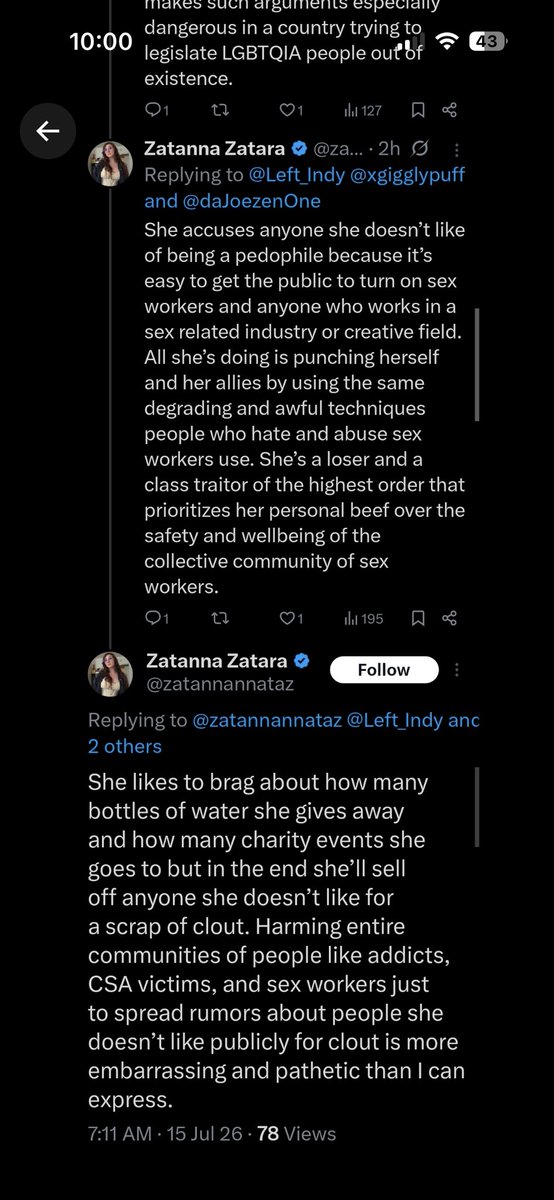The height and width of the screenshot is (1200, 554).
Task: Show the 2 others being replied to
Action: (x=124, y=746)
